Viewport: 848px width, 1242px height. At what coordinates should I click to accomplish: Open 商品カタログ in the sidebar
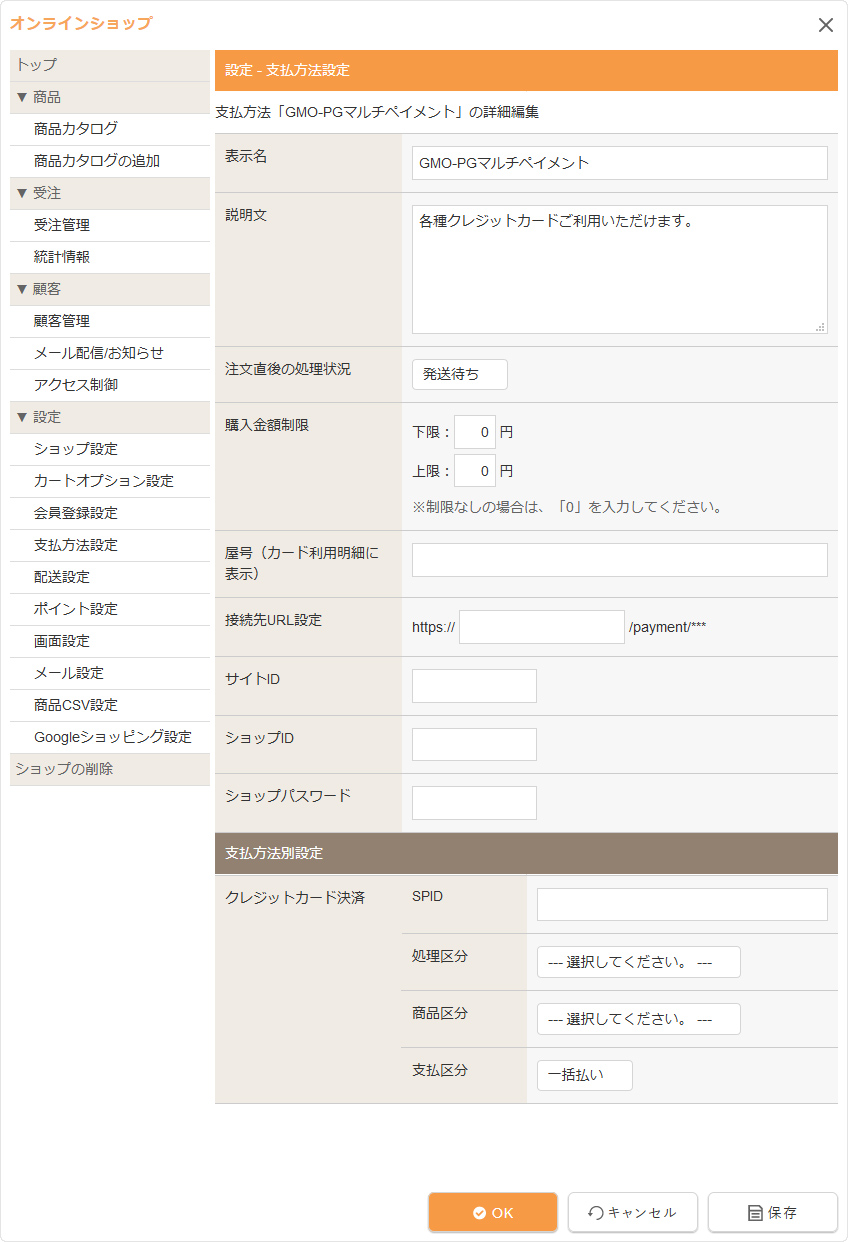(x=76, y=129)
